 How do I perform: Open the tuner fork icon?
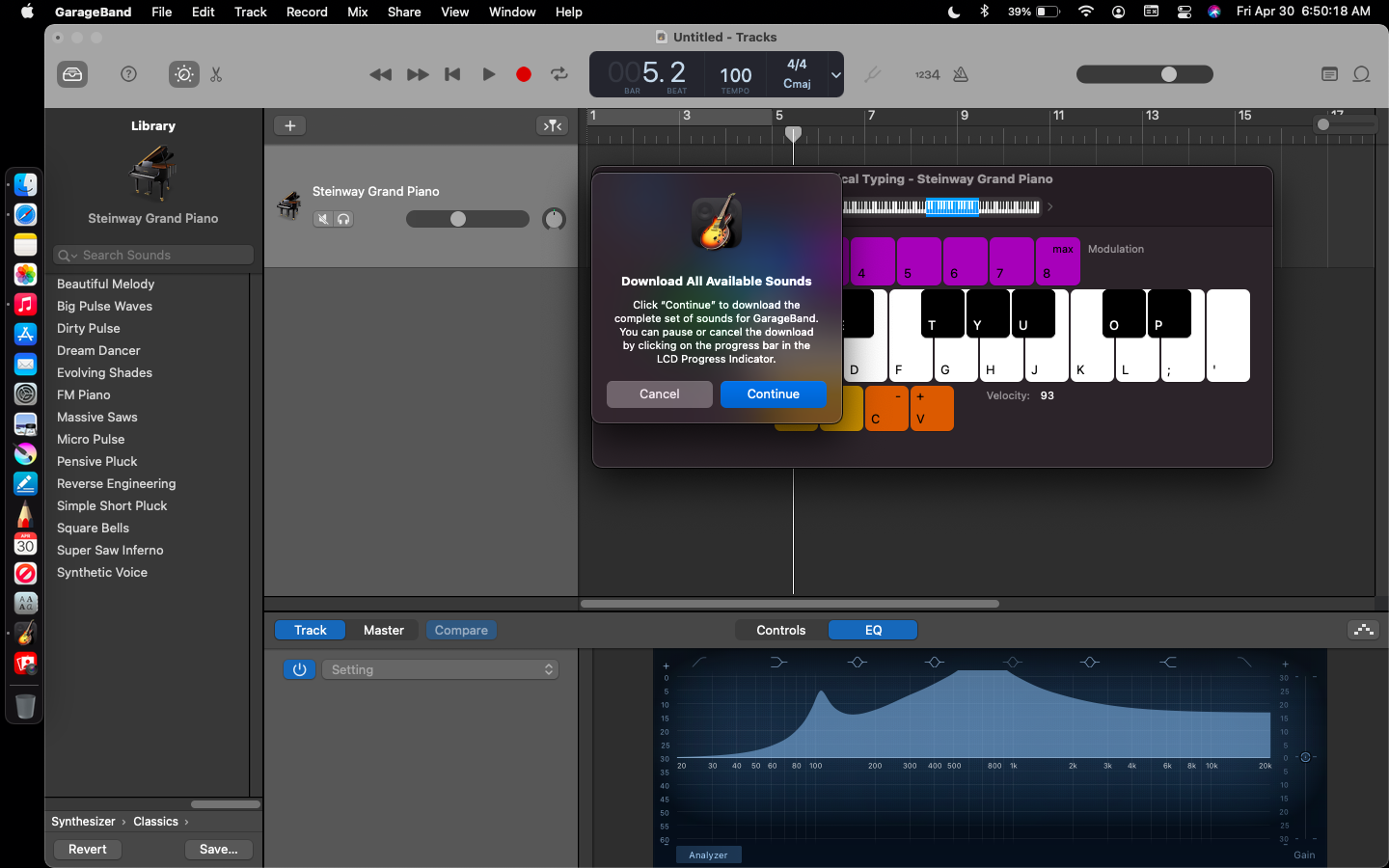click(x=872, y=74)
